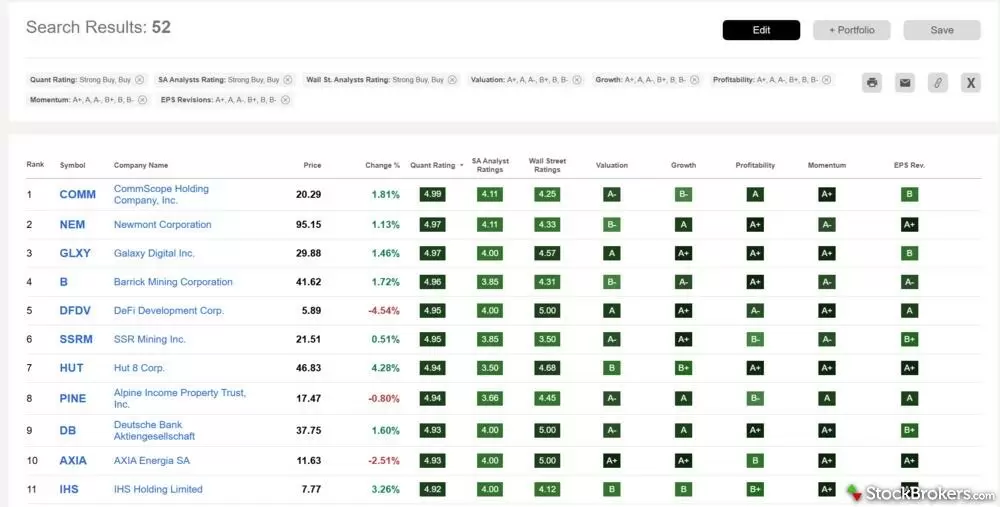Open IHS Holding Limited company link
1000x507 pixels.
(x=158, y=489)
